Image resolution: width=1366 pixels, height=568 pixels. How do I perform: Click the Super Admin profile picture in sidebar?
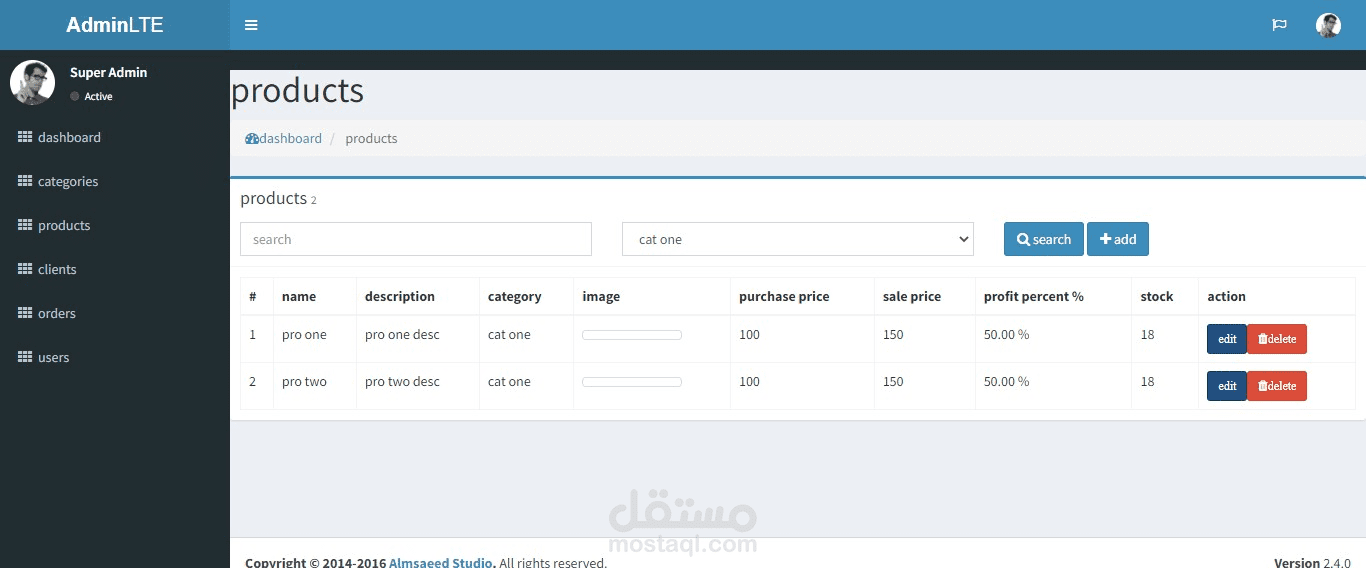tap(32, 82)
